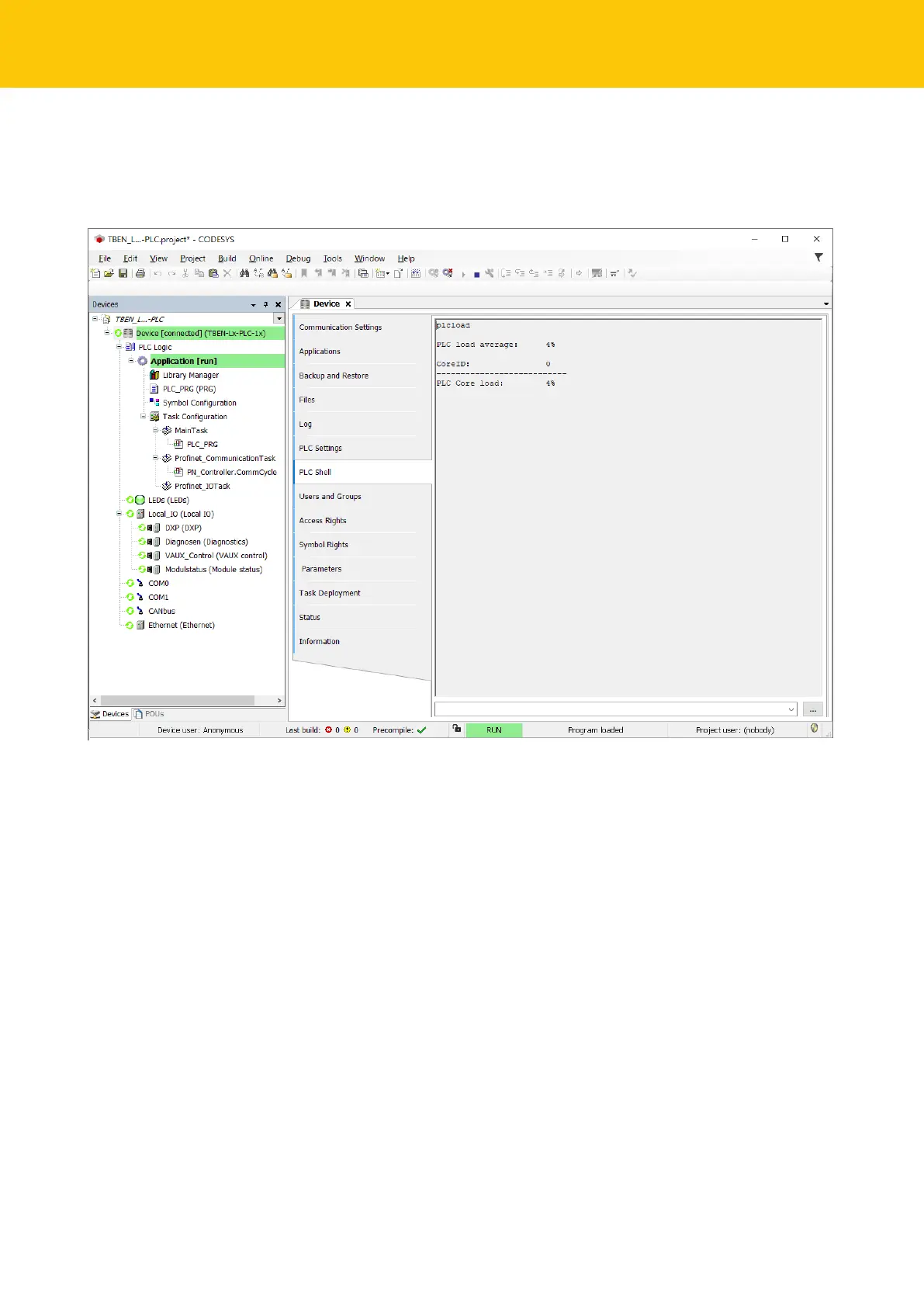
Task: Click the shield icon in status bar
Action: pyautogui.click(x=814, y=729)
